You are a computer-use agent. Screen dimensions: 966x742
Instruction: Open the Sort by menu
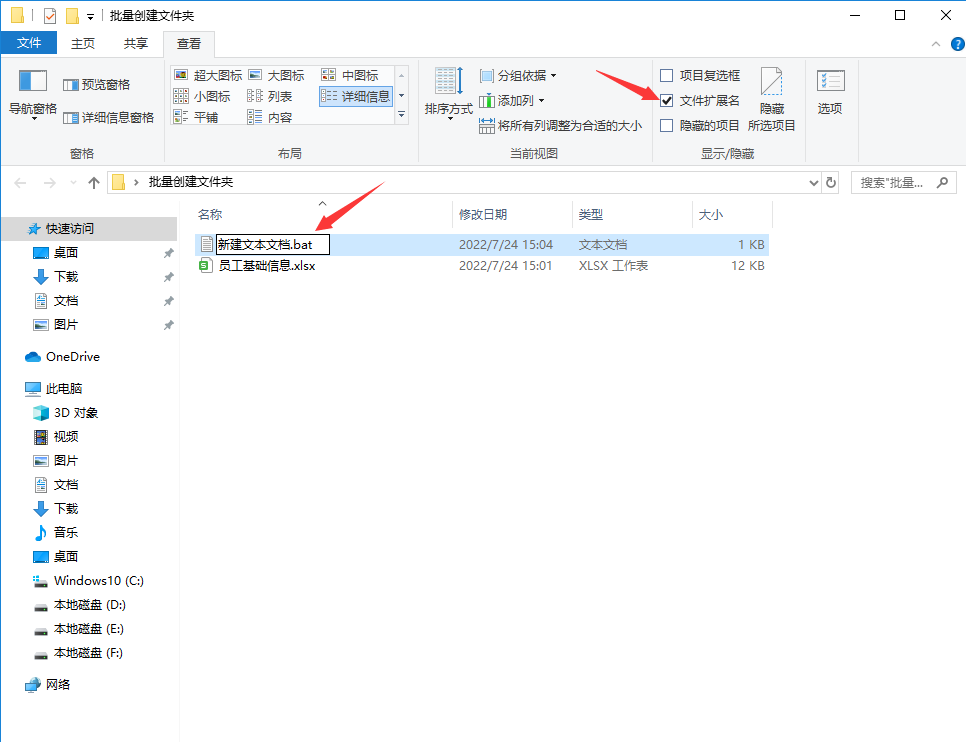[448, 93]
